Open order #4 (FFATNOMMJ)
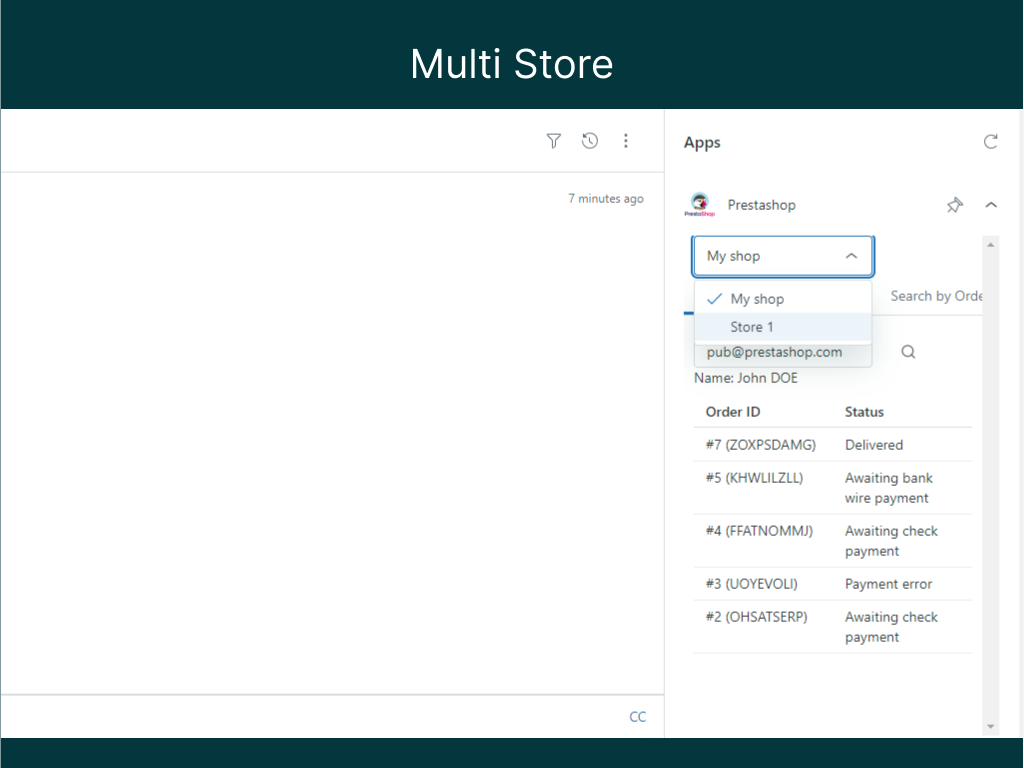 (759, 531)
